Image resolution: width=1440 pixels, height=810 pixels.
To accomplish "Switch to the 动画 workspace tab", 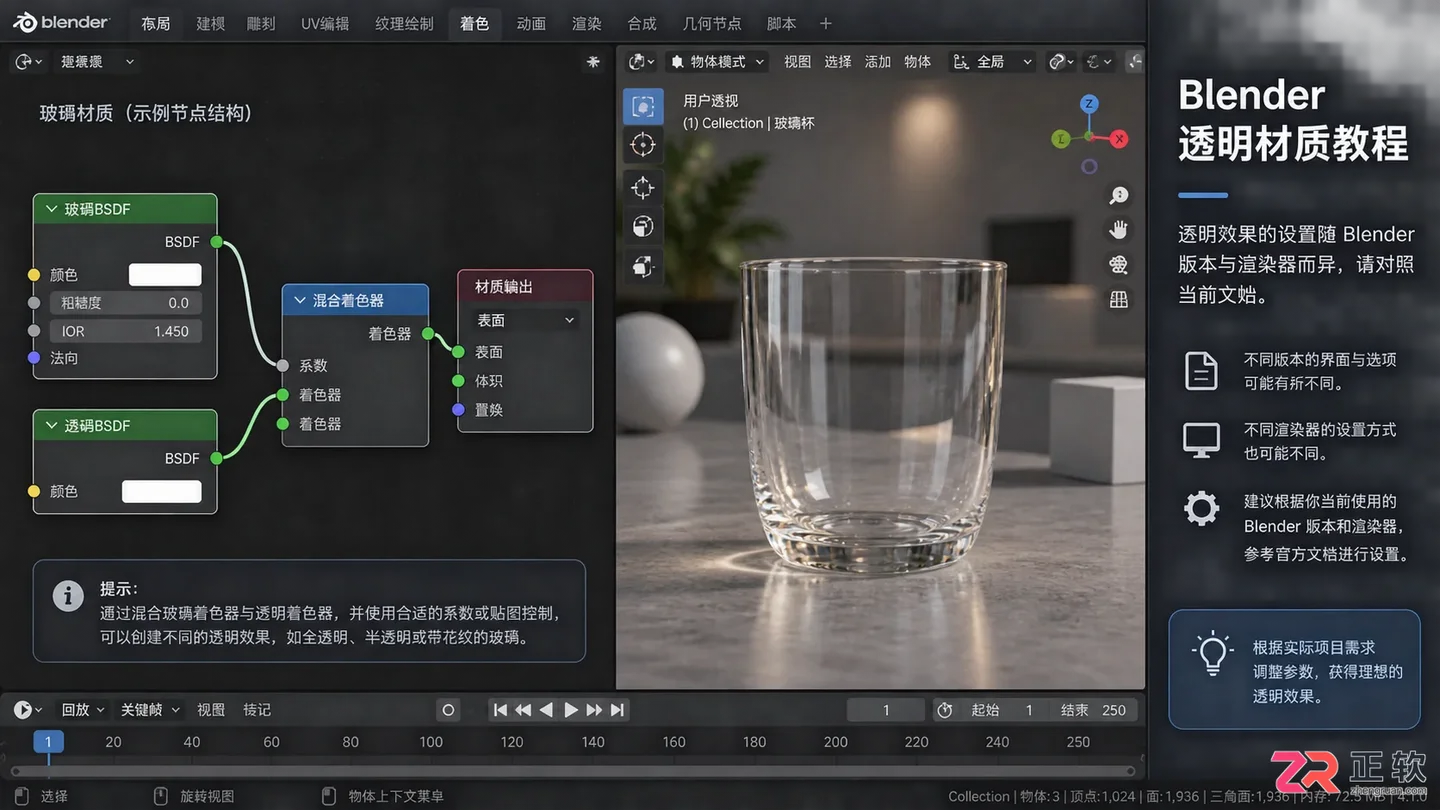I will [531, 23].
